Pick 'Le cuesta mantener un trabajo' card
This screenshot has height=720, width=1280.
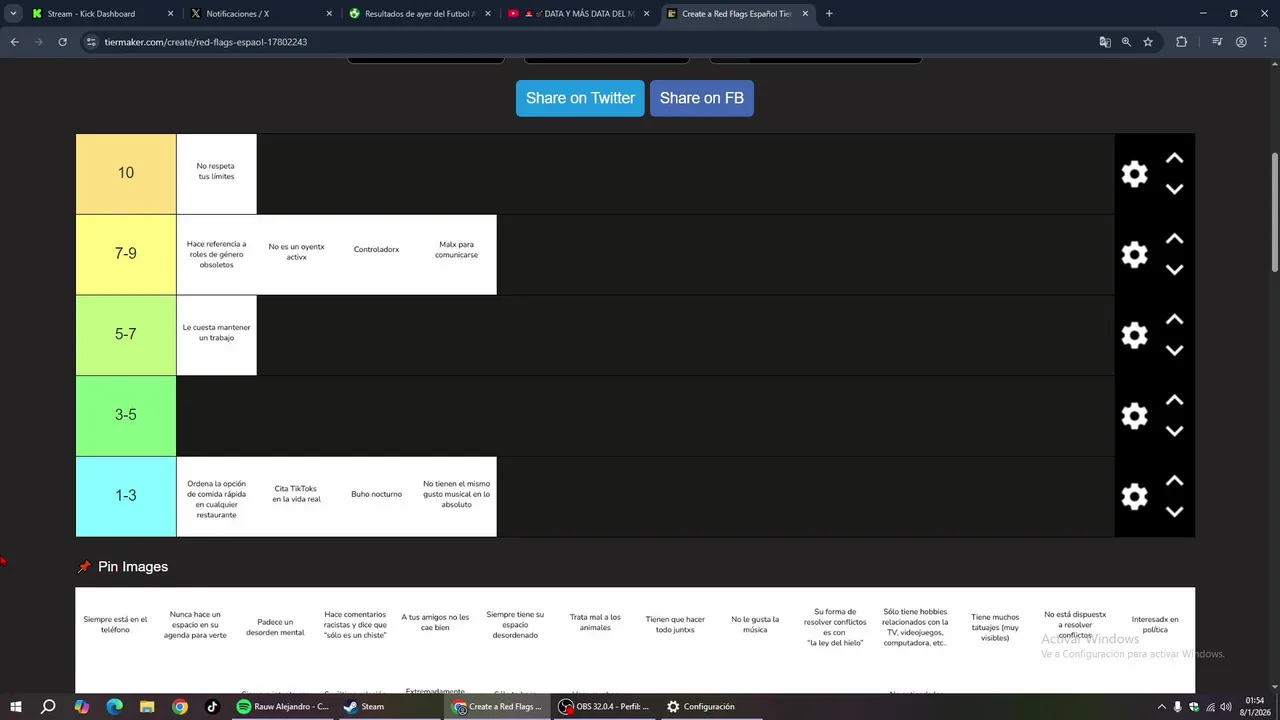click(216, 335)
